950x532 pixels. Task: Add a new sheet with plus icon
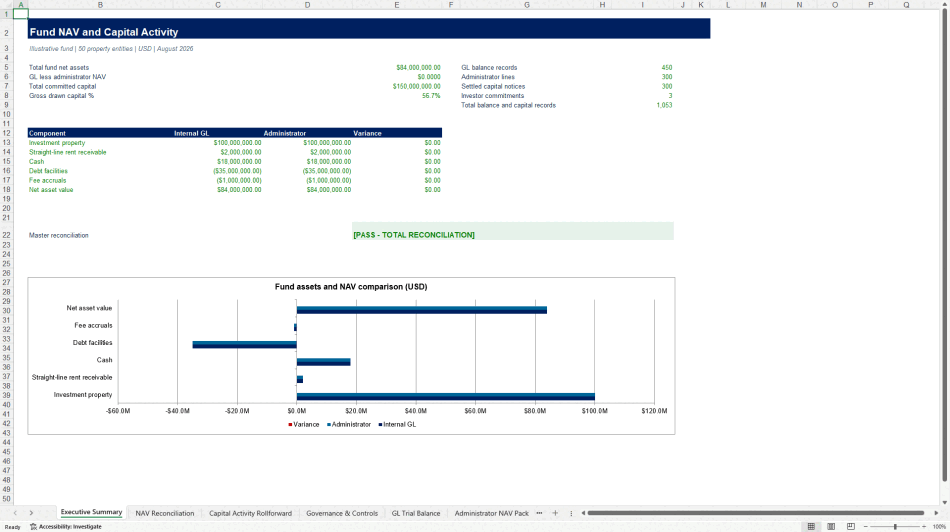[x=555, y=513]
